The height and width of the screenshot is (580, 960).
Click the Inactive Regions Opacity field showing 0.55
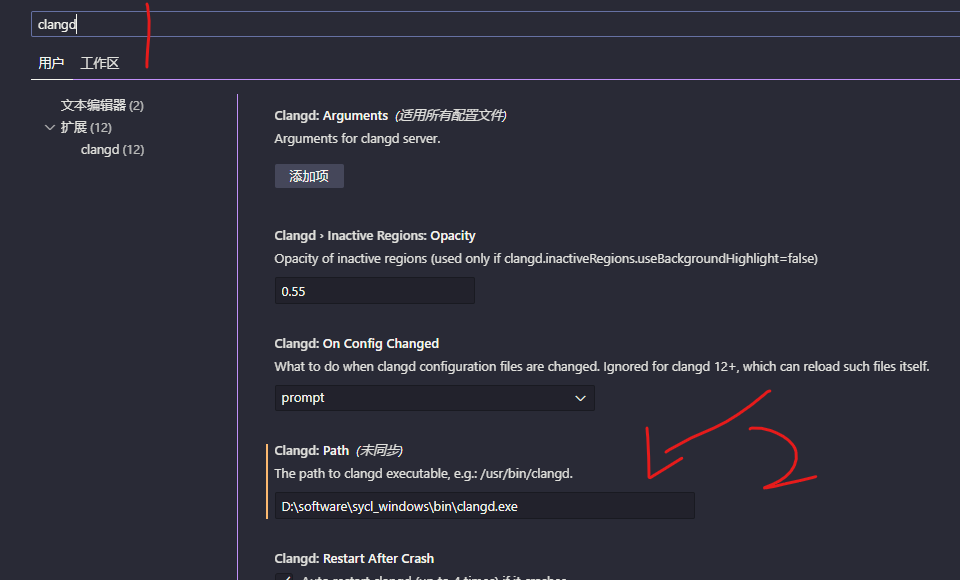click(x=375, y=291)
